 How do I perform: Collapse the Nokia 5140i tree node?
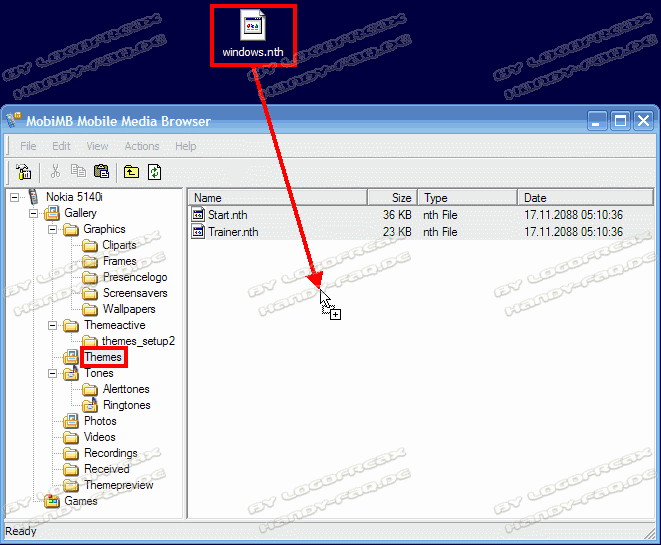point(15,197)
